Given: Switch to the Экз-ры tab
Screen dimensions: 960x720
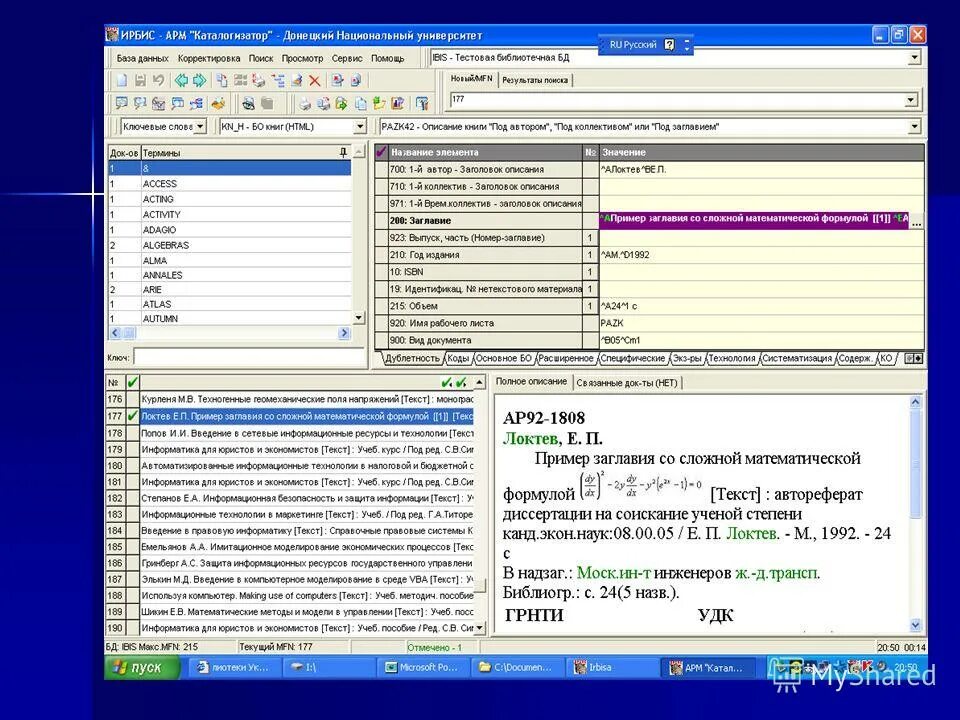Looking at the screenshot, I should click(x=686, y=358).
